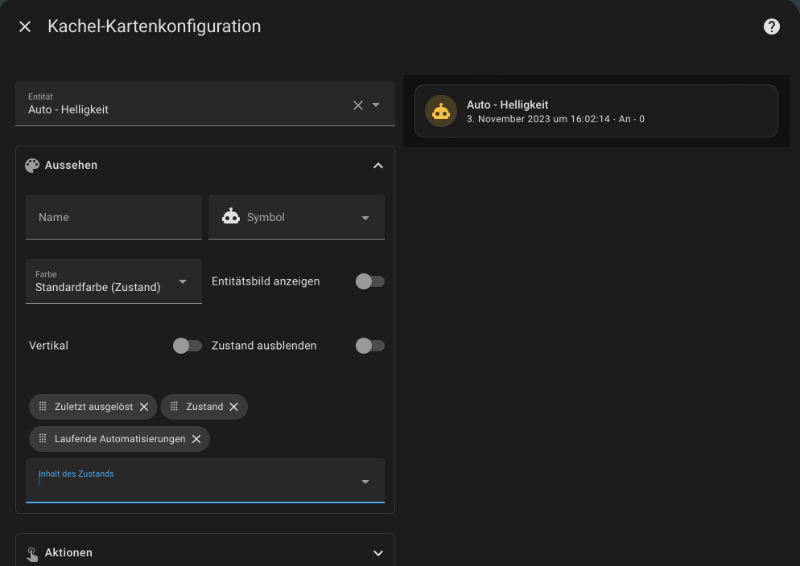Viewport: 800px width, 566px height.
Task: Open the Farbe color dropdown
Action: (182, 282)
